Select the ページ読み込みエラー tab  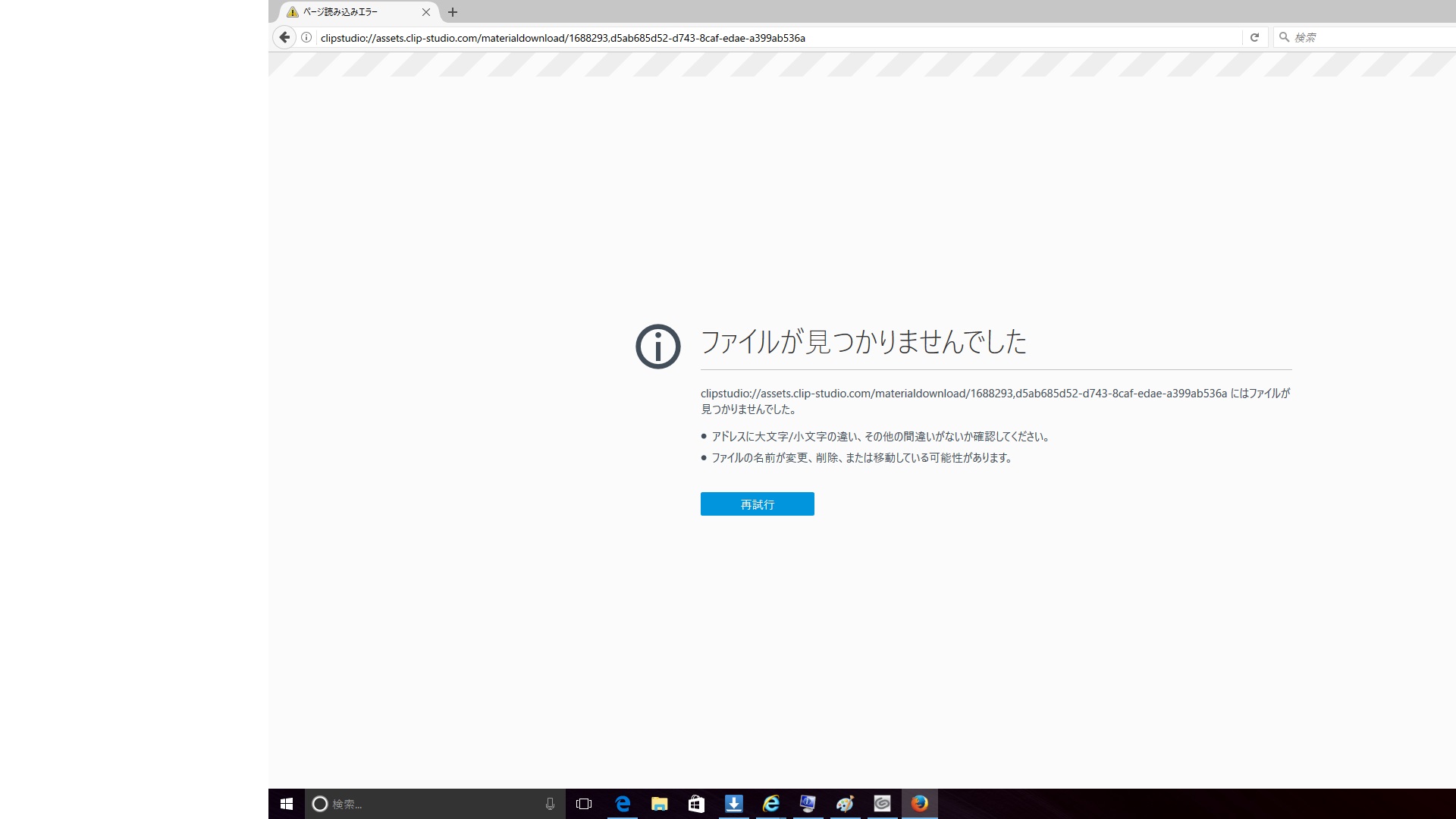(349, 12)
